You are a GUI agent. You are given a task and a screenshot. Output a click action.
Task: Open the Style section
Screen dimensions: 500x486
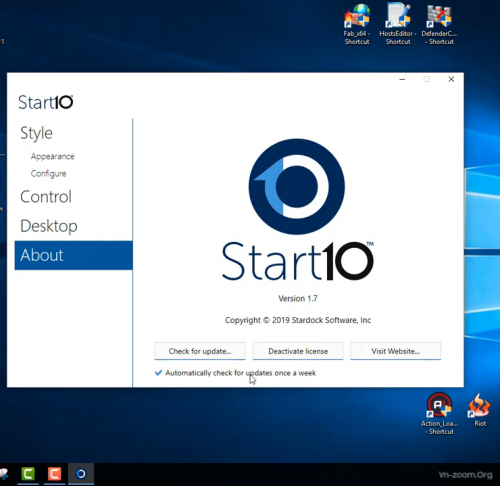click(36, 133)
